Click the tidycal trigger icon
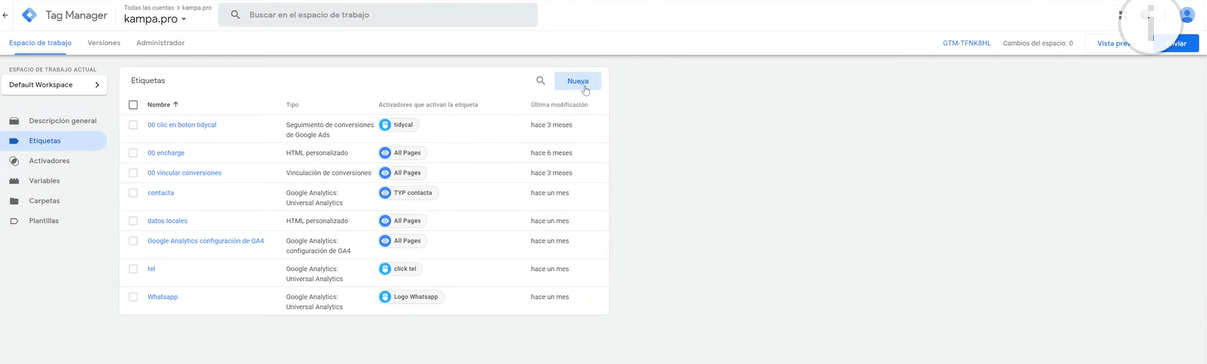This screenshot has width=1207, height=364. tap(385, 125)
